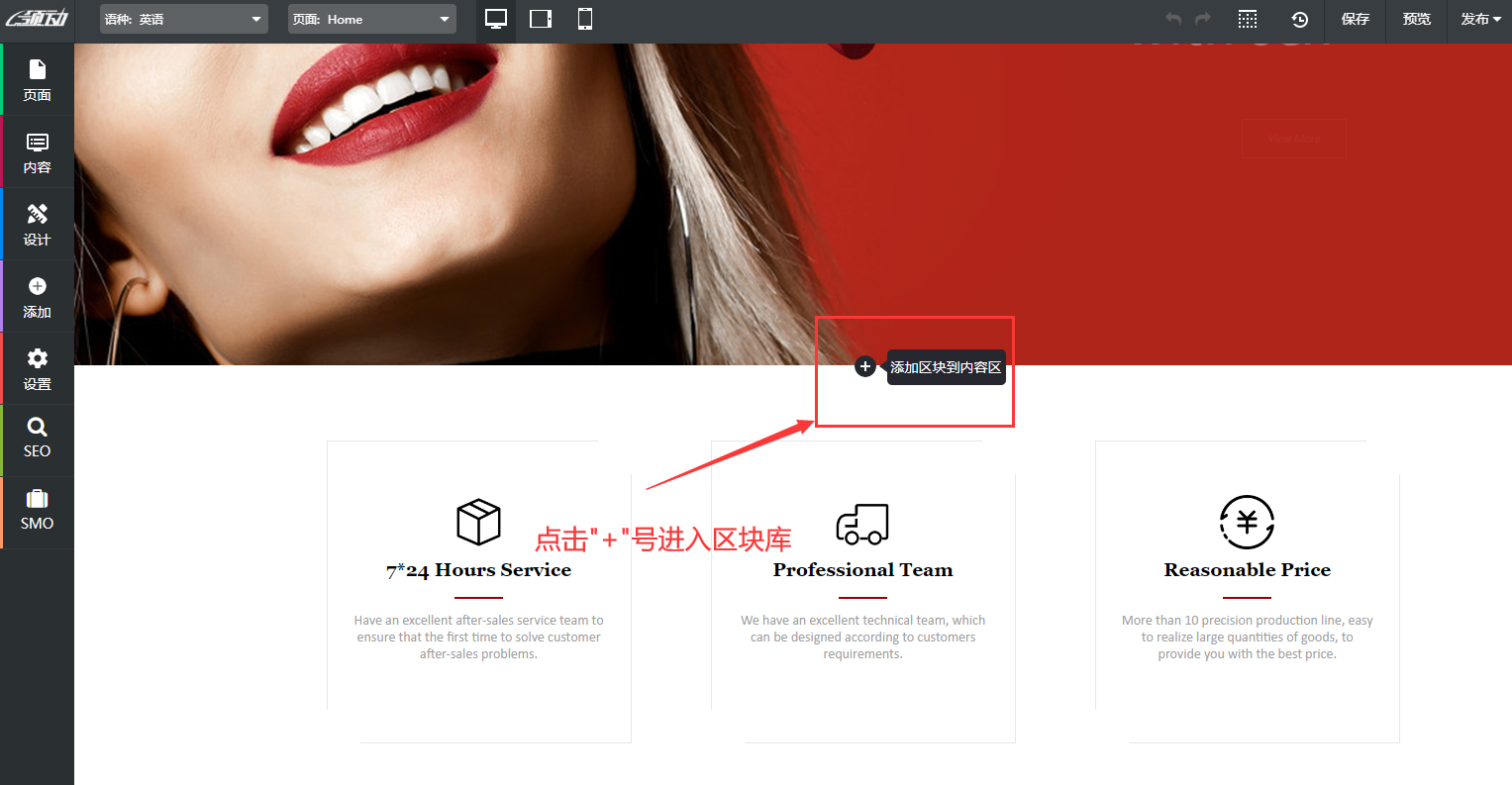Expand the 语种 language dropdown
The width and height of the screenshot is (1512, 785).
coord(184,19)
